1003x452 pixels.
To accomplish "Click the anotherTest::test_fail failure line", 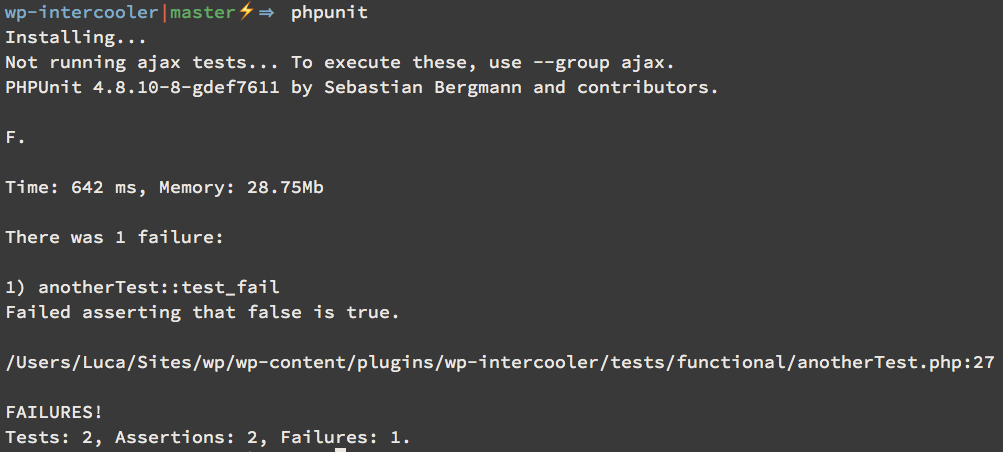I will point(142,288).
